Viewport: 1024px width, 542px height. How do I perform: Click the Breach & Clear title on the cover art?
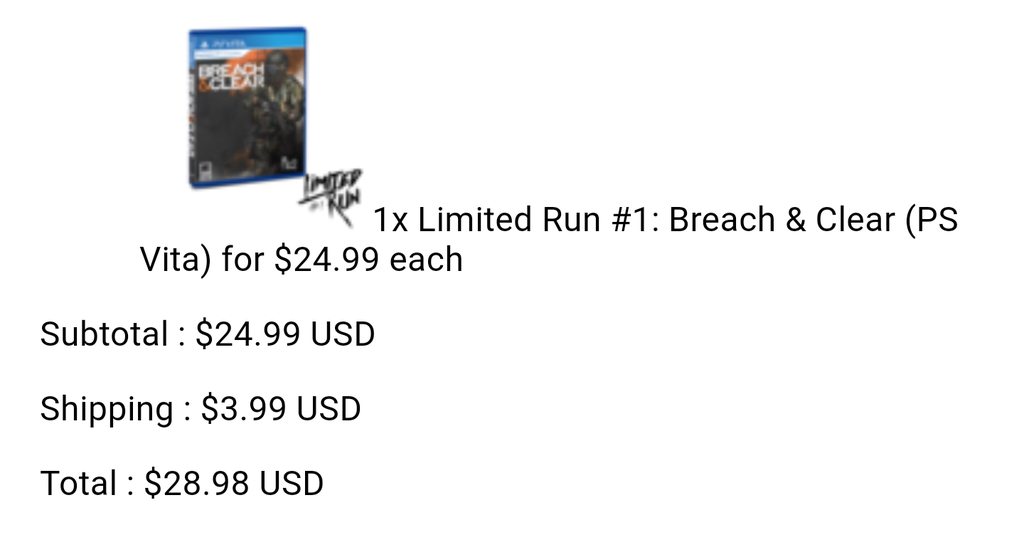(x=232, y=76)
